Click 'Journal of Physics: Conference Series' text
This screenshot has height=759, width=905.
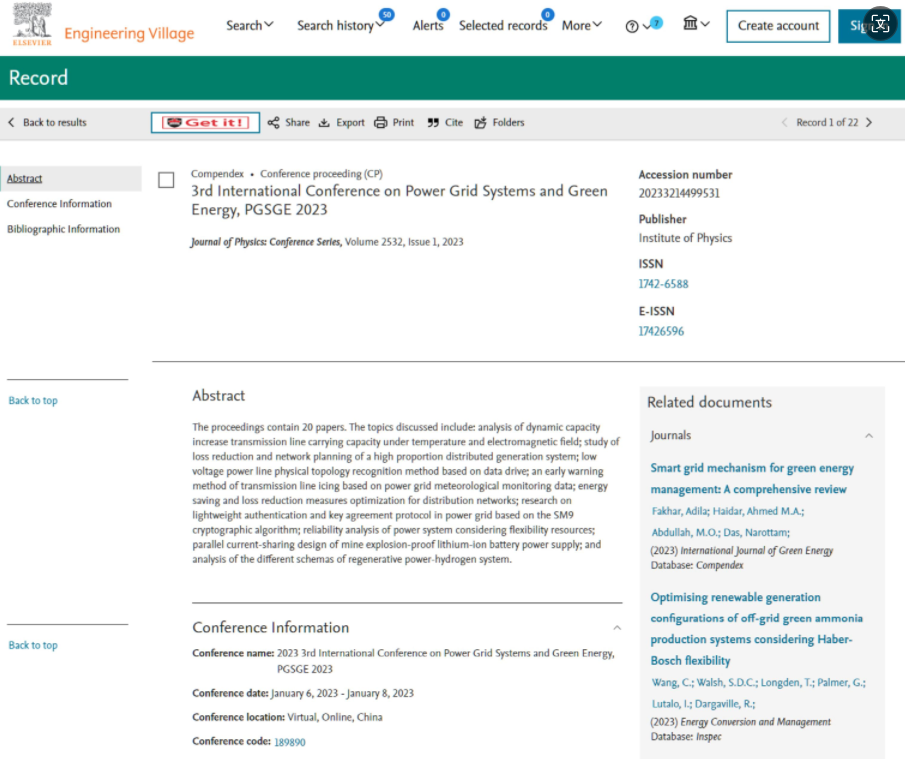point(266,242)
